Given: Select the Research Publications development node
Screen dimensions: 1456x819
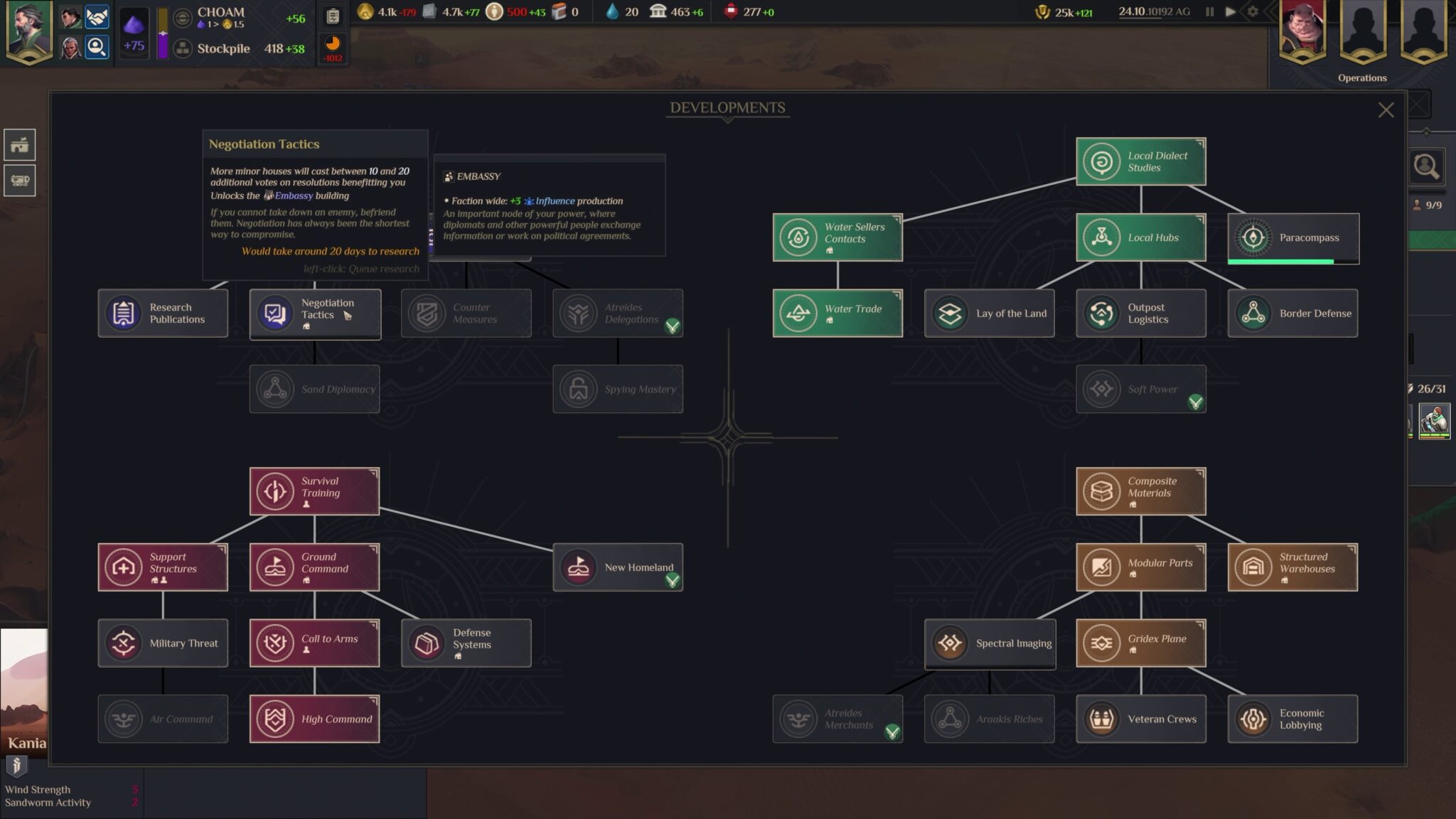Looking at the screenshot, I should 163,313.
